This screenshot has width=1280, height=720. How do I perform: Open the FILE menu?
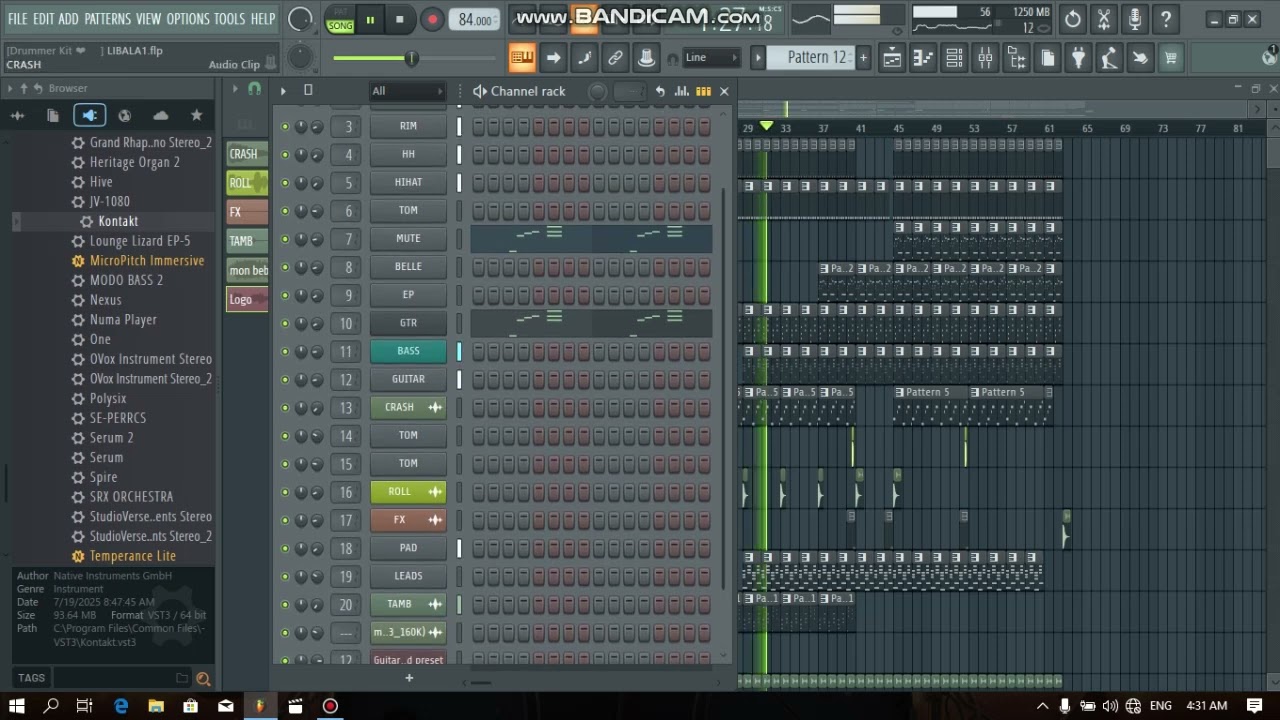(x=18, y=19)
